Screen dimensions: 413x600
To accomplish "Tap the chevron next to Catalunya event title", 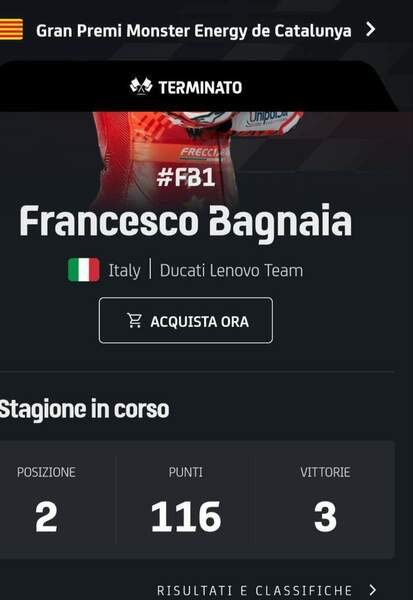I will pos(370,29).
